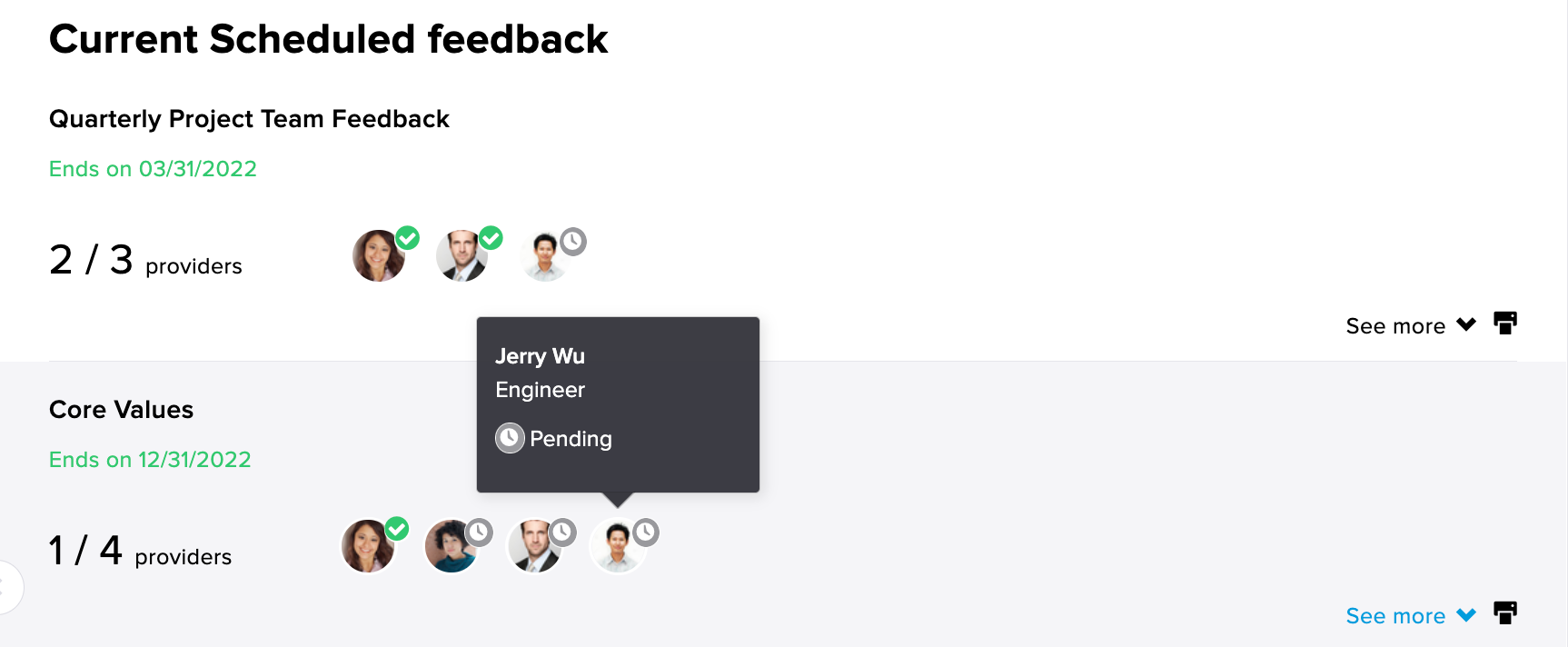The height and width of the screenshot is (647, 1568).
Task: Expand See more for Core Values
Action: coord(1411,616)
